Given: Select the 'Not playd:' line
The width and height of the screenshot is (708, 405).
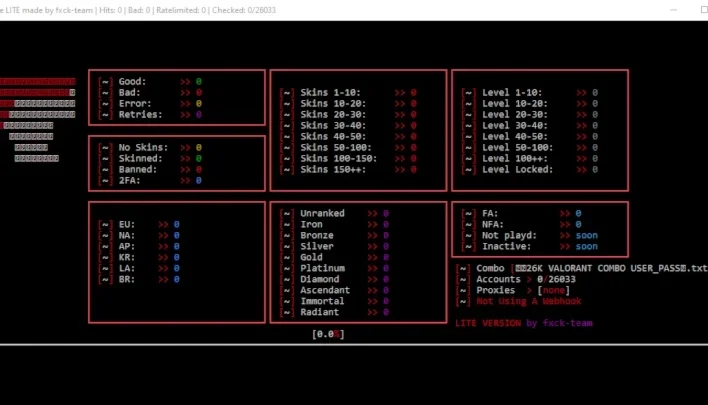Looking at the screenshot, I should (x=530, y=236).
